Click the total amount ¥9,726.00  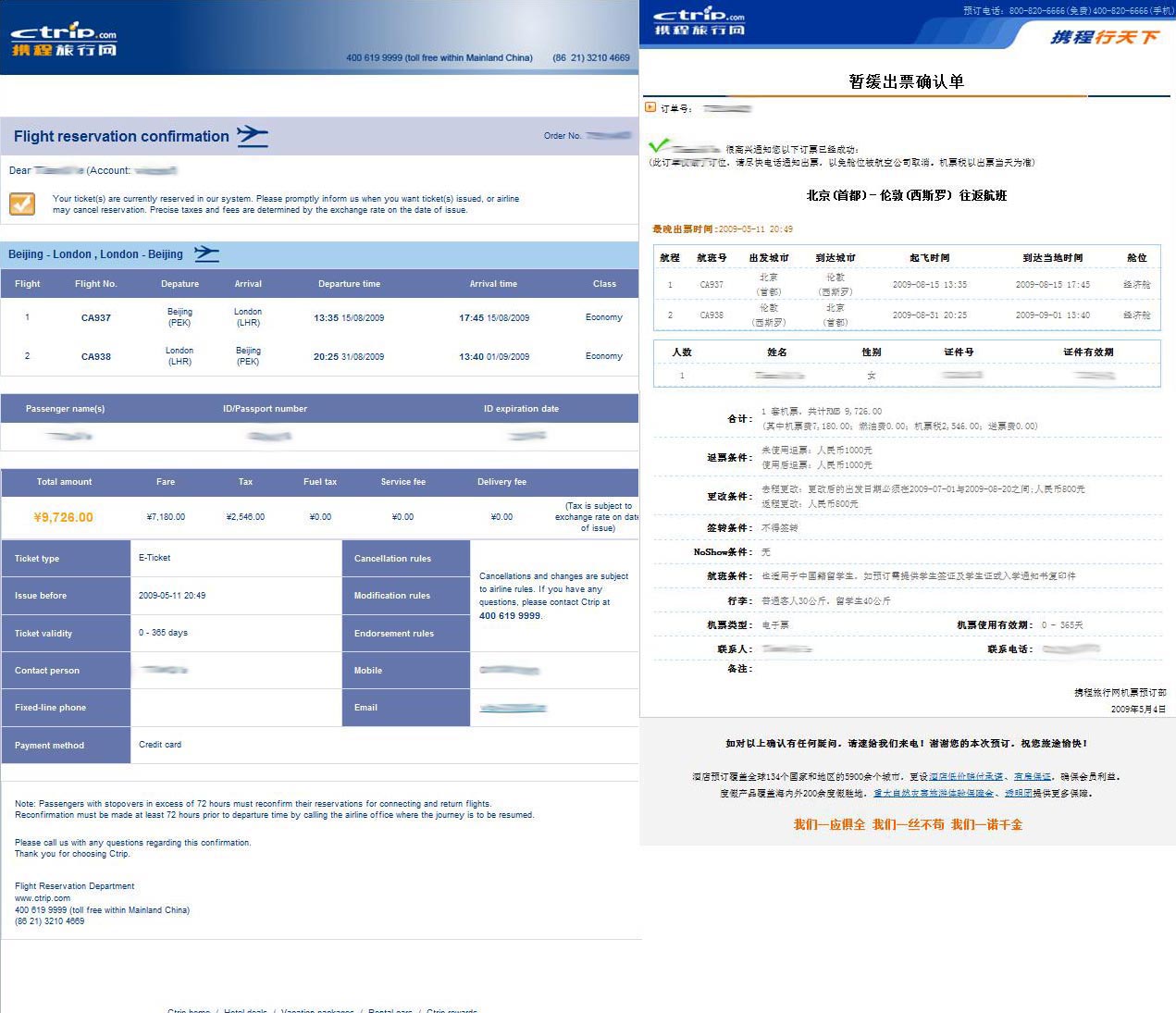click(x=64, y=517)
